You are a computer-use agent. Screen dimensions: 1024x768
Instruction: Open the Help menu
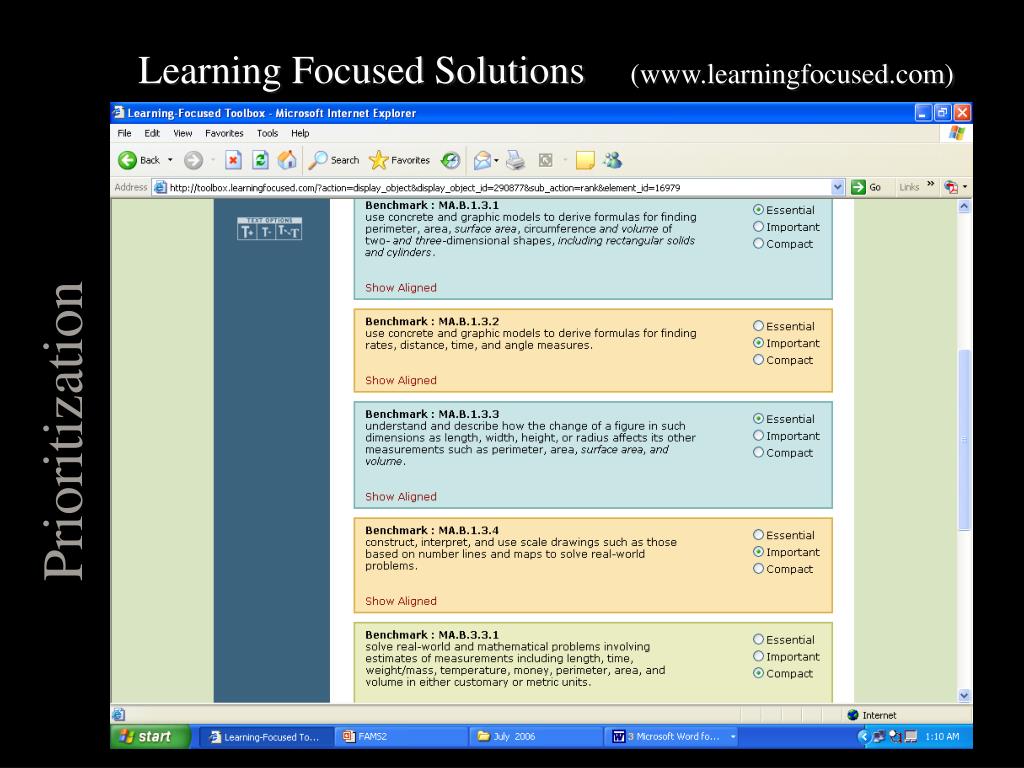(x=300, y=133)
